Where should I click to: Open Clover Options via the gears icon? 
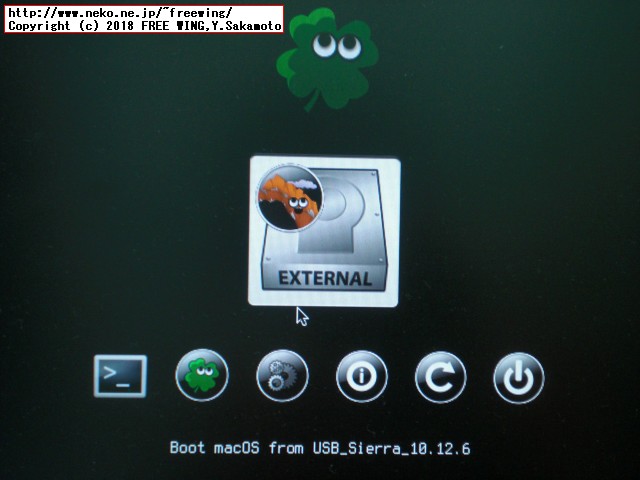[282, 376]
